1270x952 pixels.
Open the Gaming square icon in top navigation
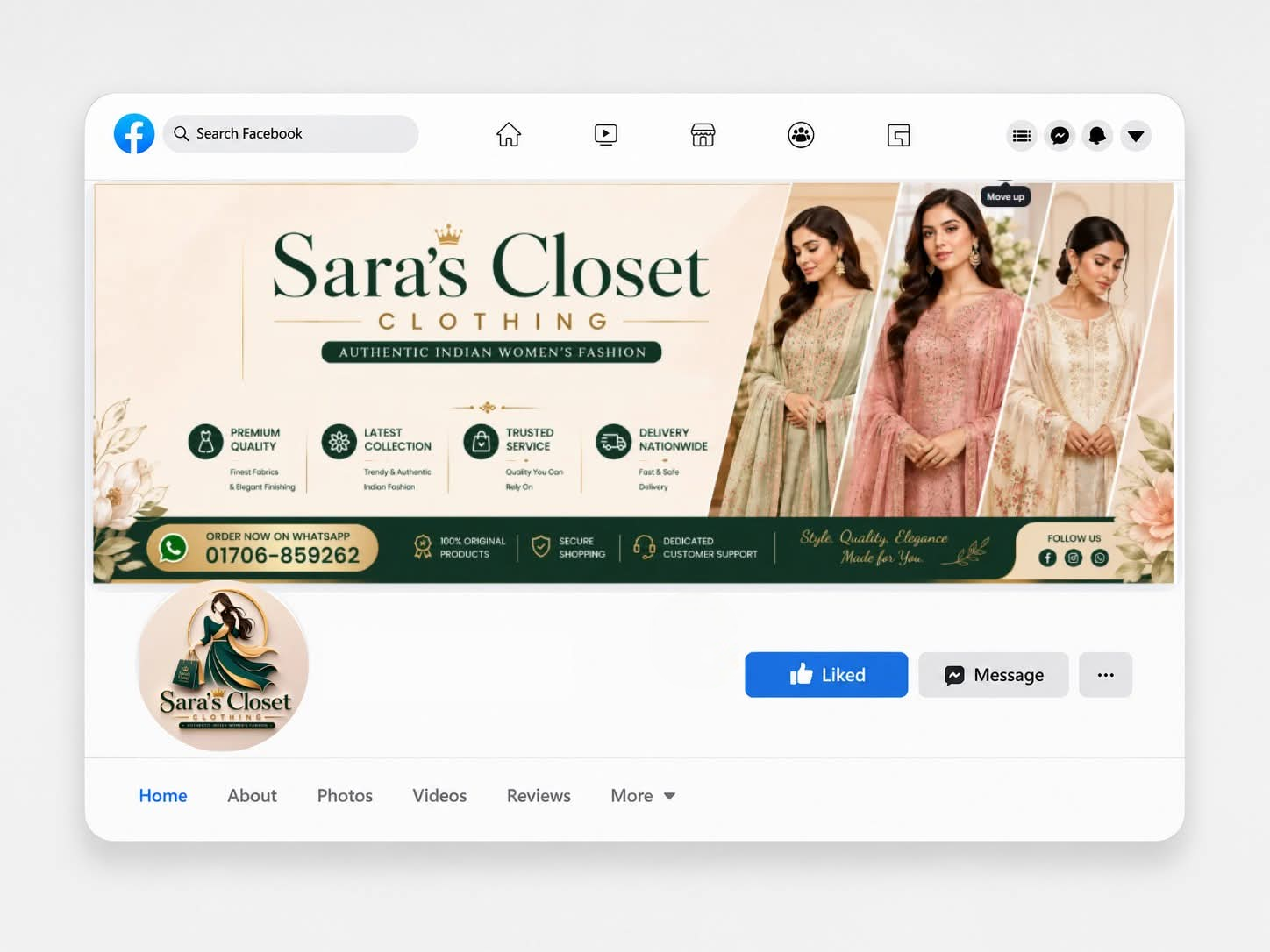[899, 135]
